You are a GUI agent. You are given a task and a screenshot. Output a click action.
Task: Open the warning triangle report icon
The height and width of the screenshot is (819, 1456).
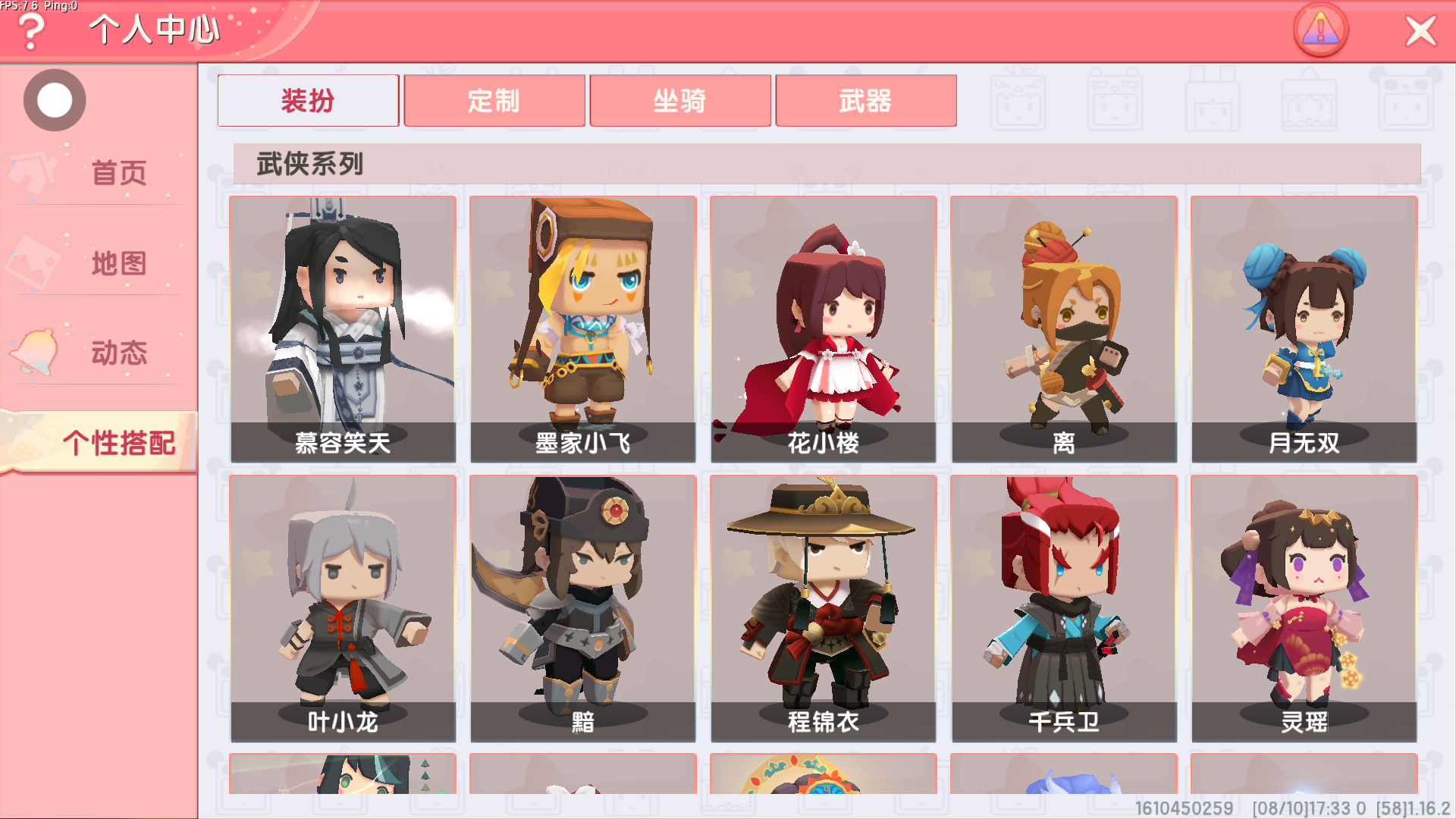click(1320, 30)
